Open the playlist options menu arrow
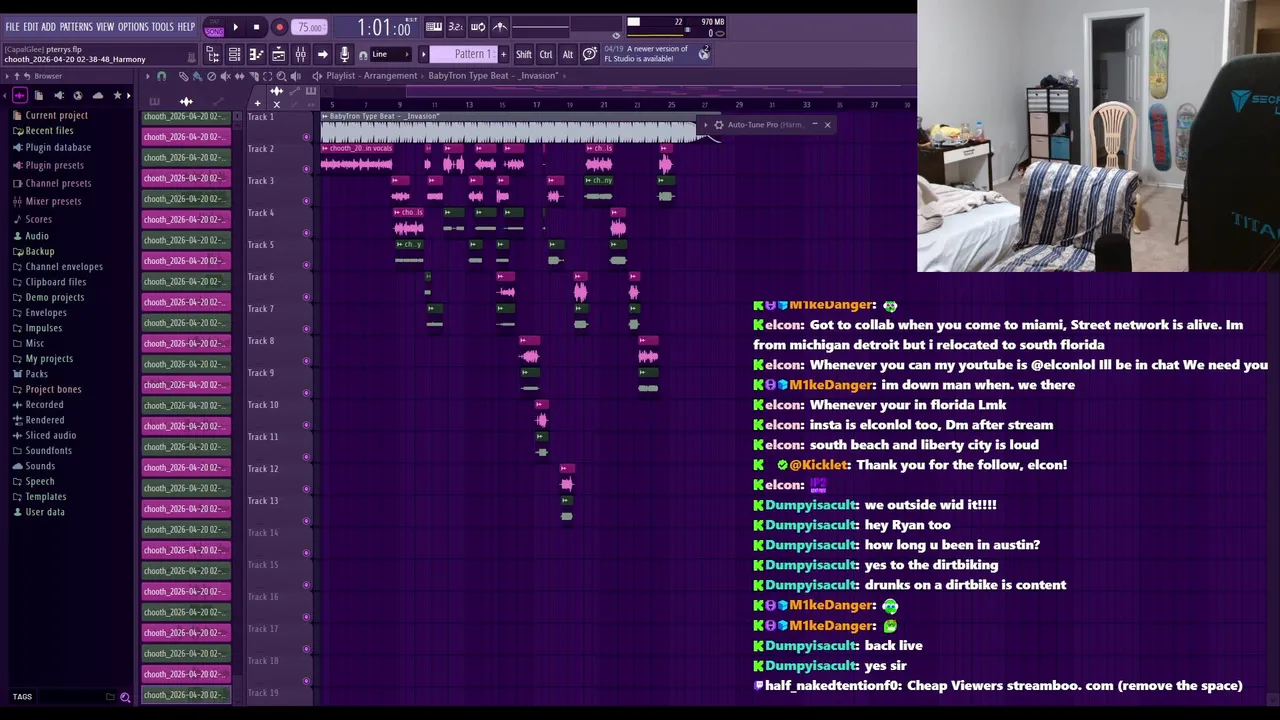The image size is (1280, 720). tap(148, 76)
